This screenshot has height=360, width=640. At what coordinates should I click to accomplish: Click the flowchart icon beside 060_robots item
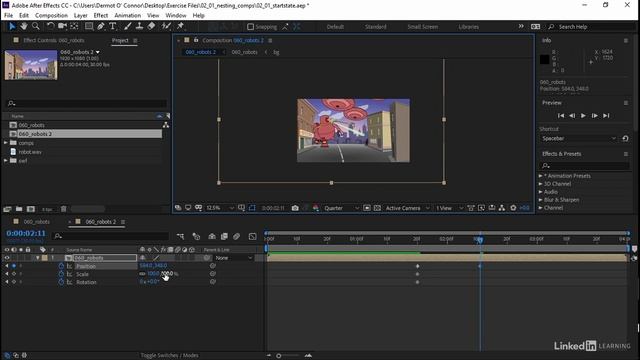[x=166, y=125]
